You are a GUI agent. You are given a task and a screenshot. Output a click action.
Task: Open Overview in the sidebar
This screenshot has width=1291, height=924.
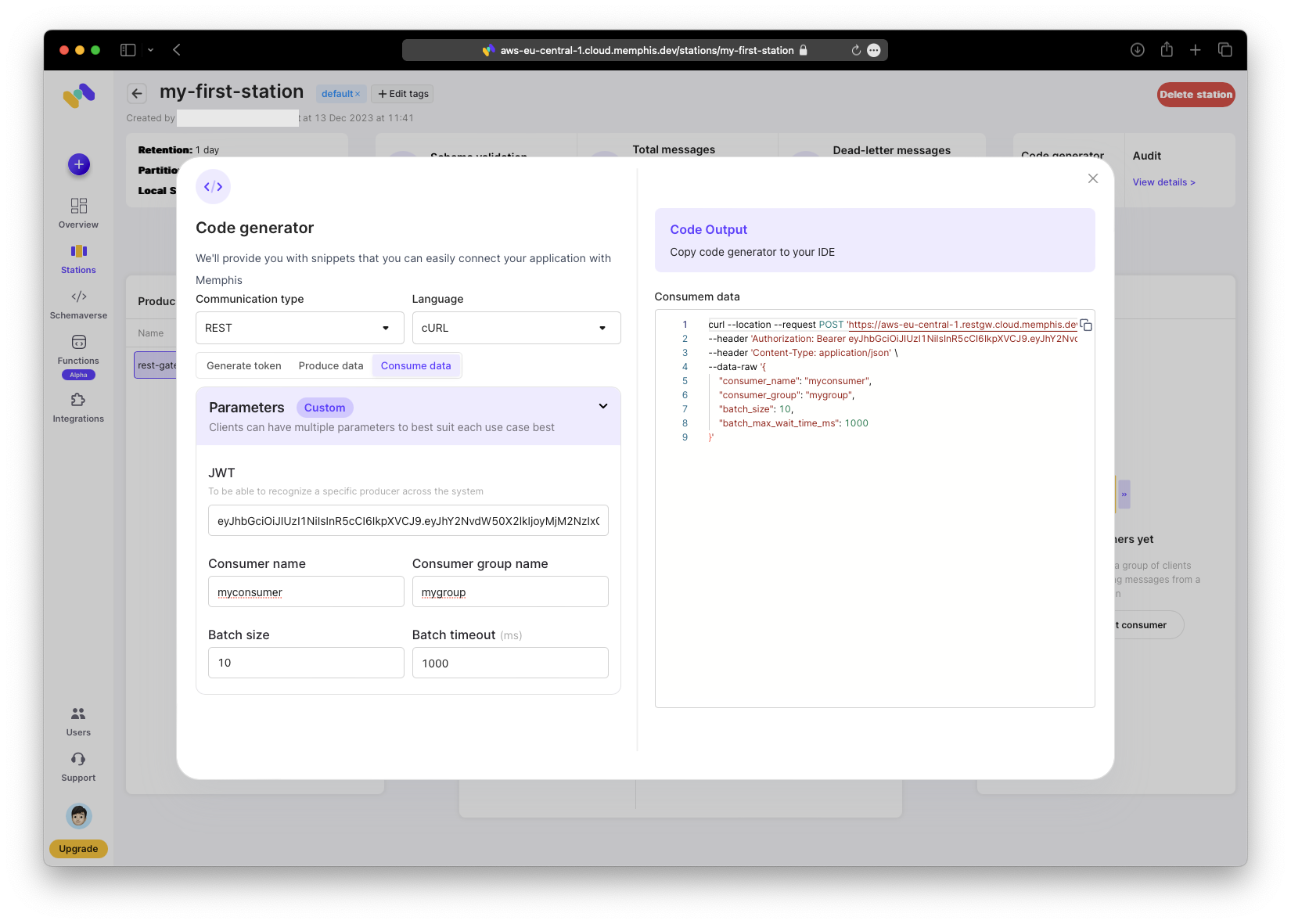click(x=78, y=213)
